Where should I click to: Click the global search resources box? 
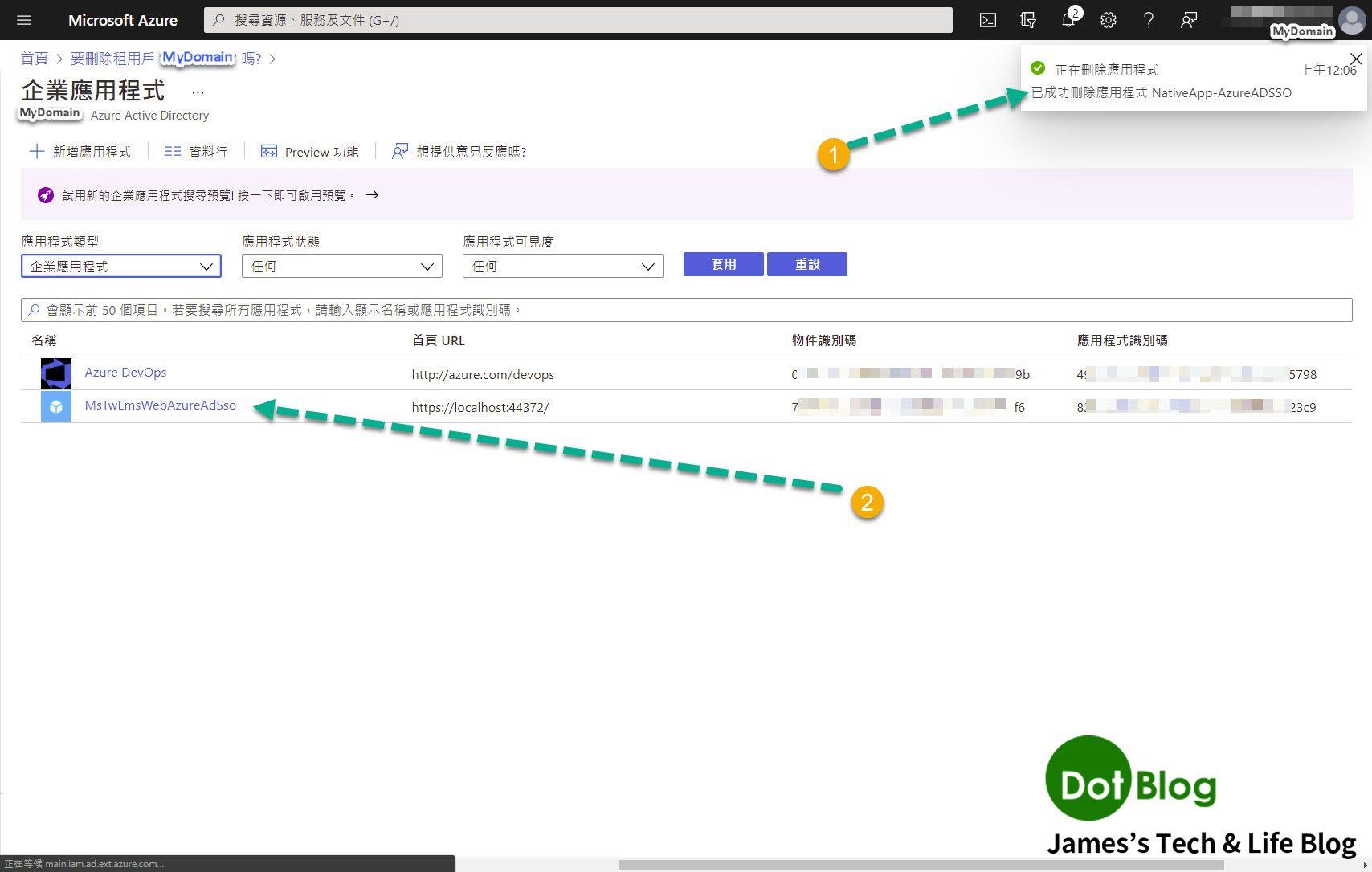tap(578, 20)
